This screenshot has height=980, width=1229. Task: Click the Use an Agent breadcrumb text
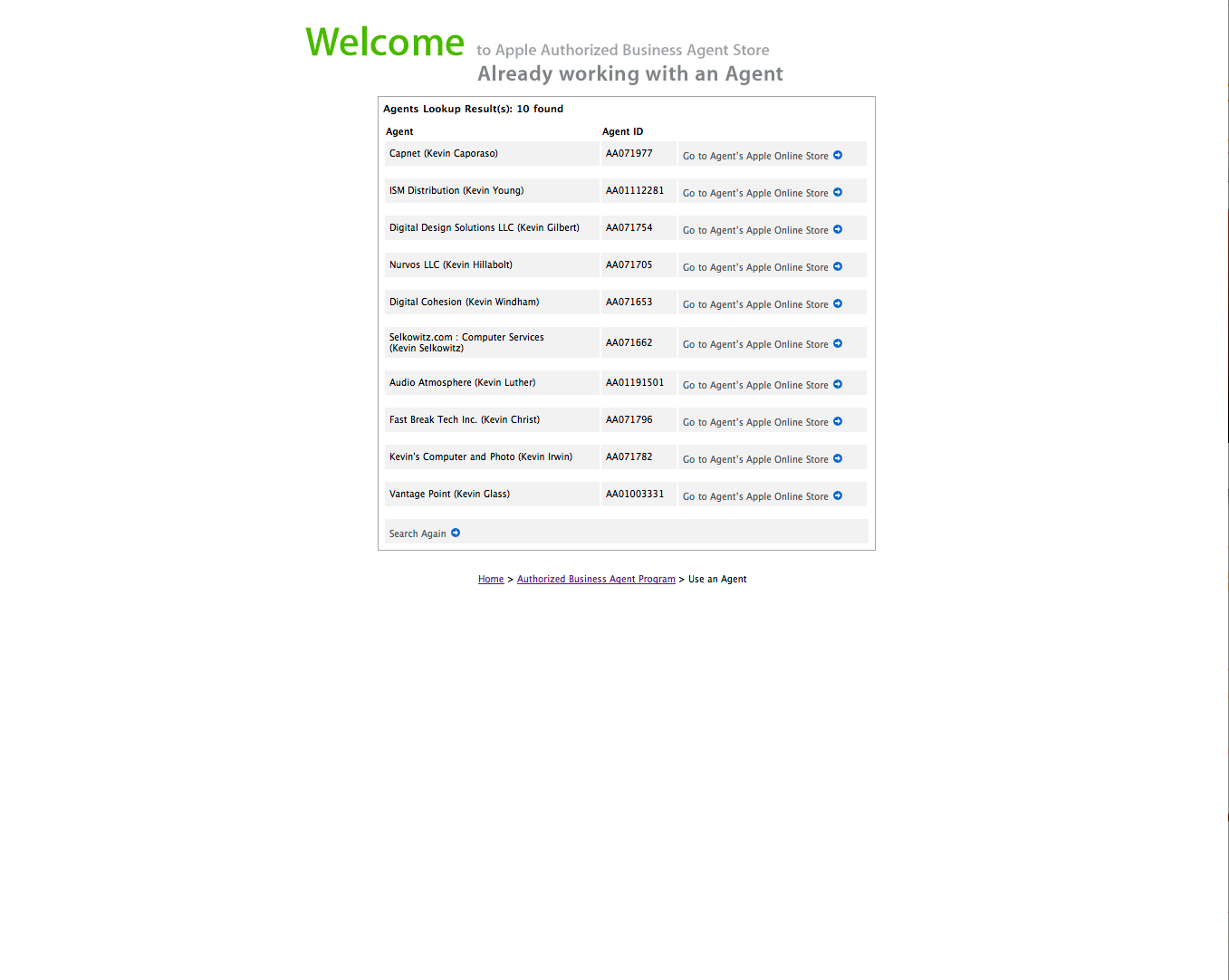pyautogui.click(x=717, y=579)
